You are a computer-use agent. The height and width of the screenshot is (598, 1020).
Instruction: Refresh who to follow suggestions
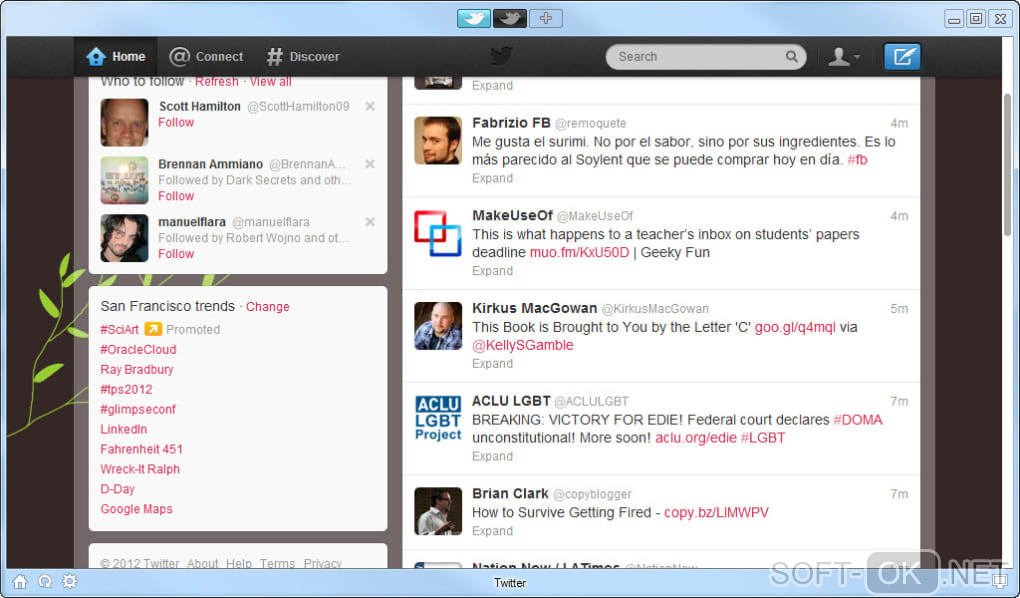217,82
